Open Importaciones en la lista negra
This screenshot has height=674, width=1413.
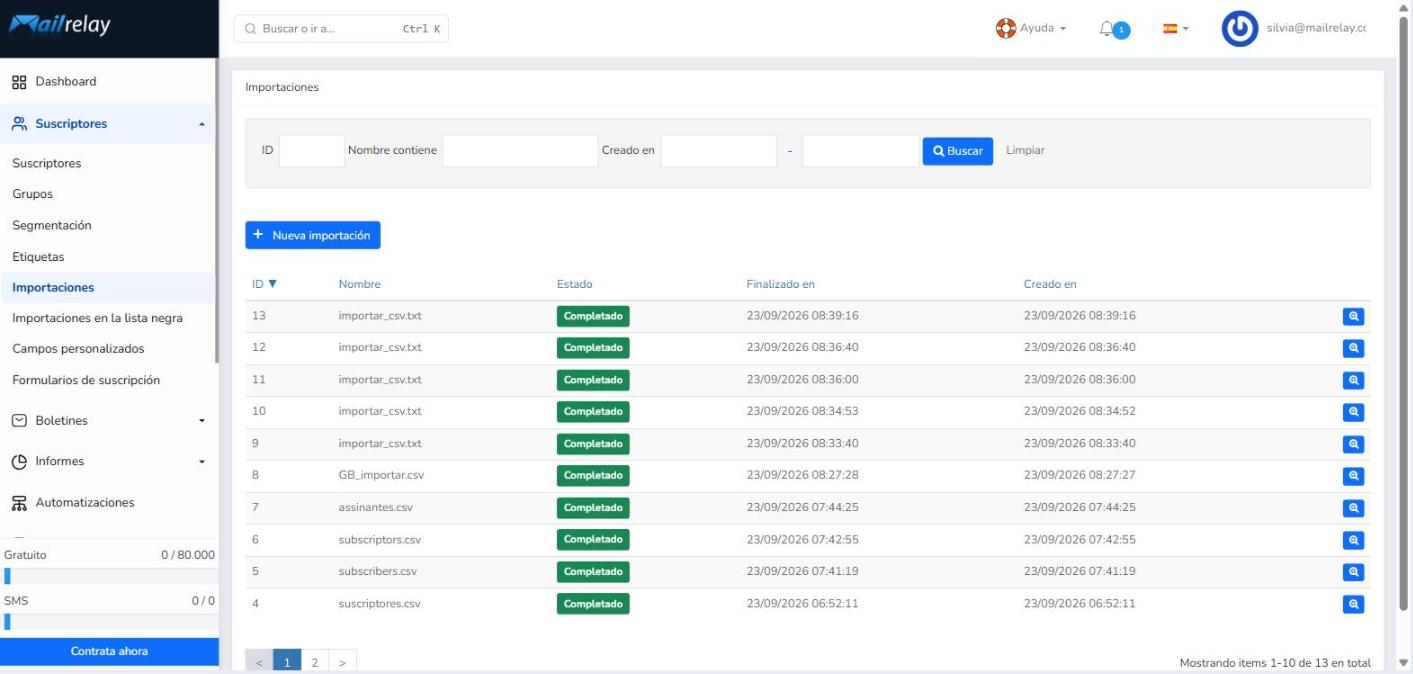pyautogui.click(x=97, y=319)
